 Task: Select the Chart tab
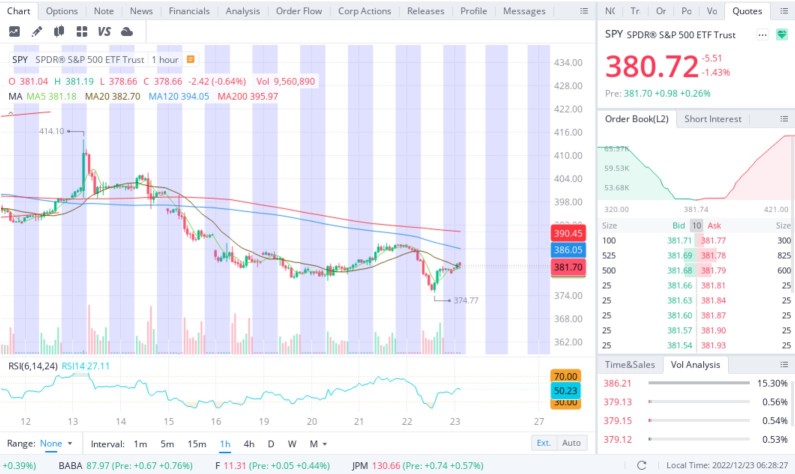pyautogui.click(x=18, y=11)
